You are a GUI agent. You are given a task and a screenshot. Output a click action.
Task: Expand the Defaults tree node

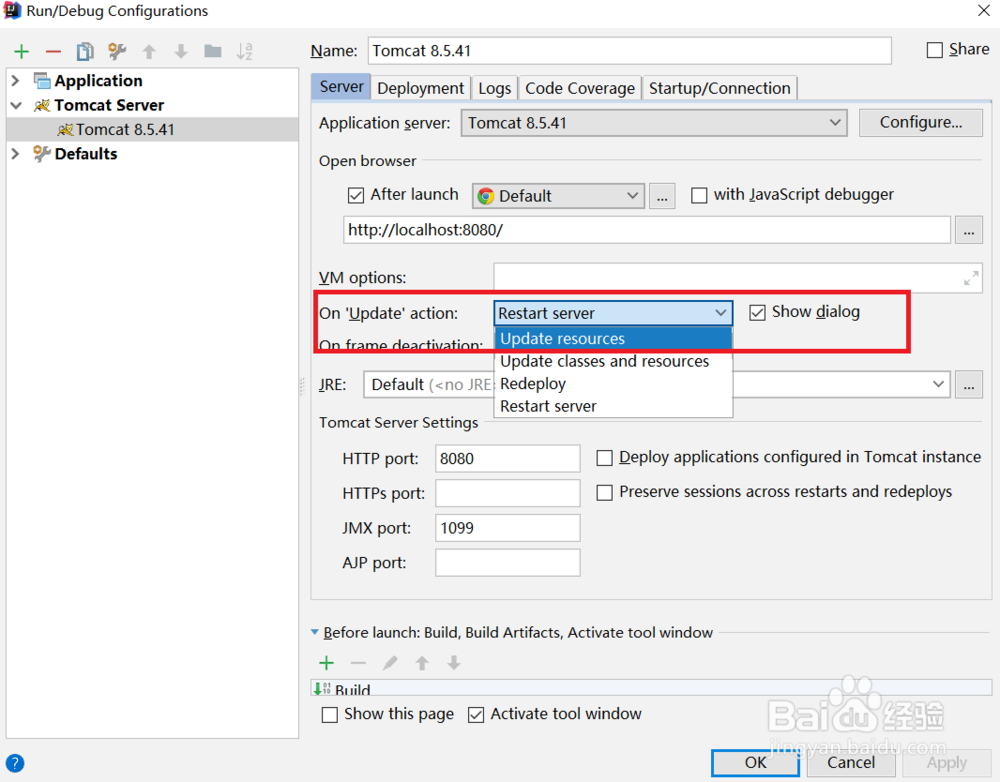tap(16, 154)
